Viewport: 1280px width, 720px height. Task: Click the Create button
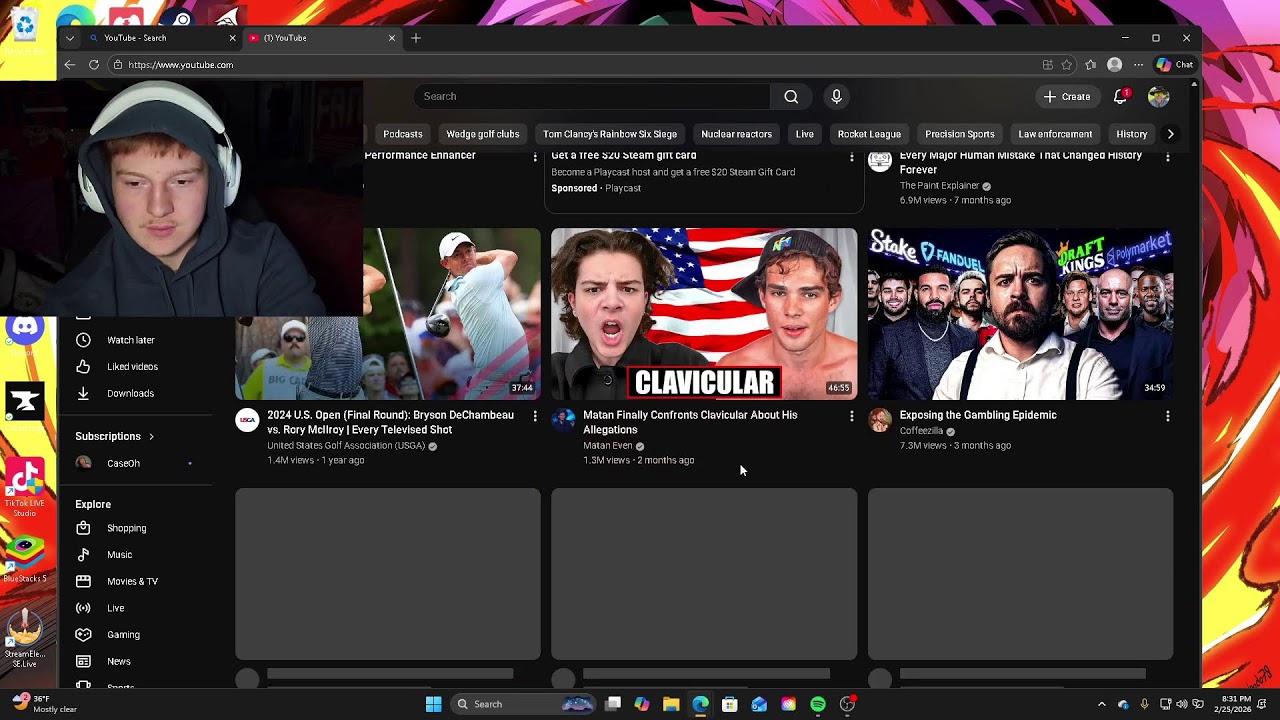pyautogui.click(x=1067, y=96)
